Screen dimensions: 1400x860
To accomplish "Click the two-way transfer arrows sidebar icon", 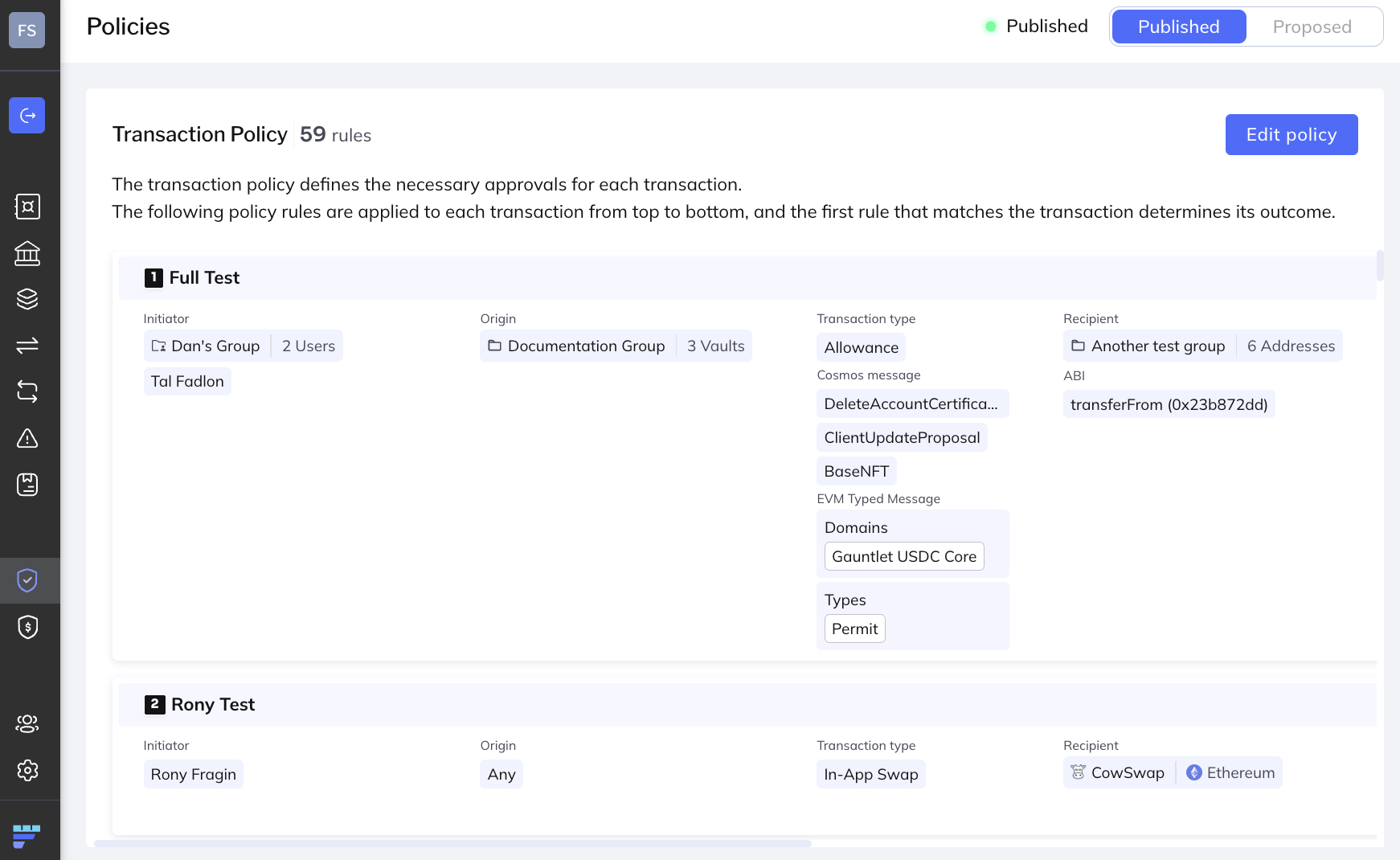I will [x=27, y=346].
